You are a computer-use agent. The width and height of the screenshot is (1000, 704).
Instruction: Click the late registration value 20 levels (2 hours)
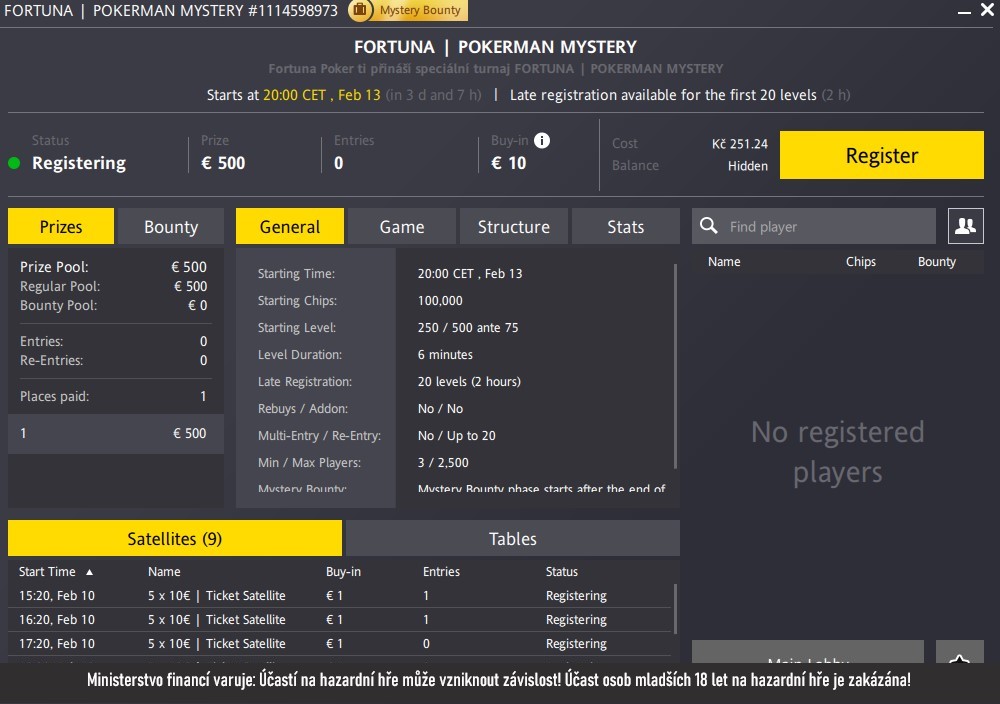[469, 381]
